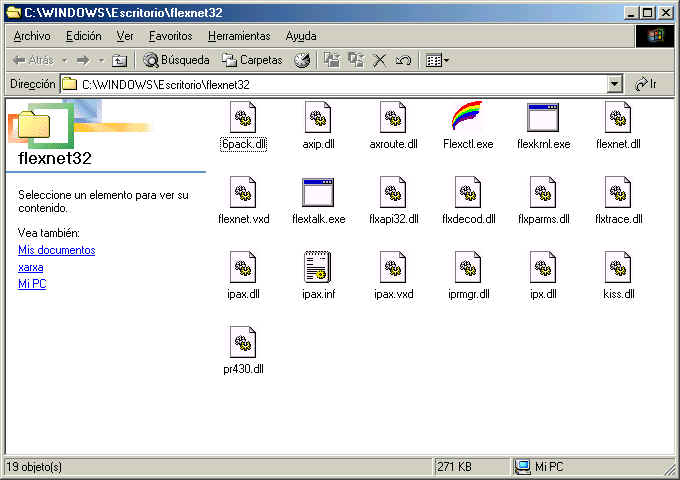This screenshot has width=680, height=480.
Task: Select the flexkrnl.exe program icon
Action: click(543, 118)
